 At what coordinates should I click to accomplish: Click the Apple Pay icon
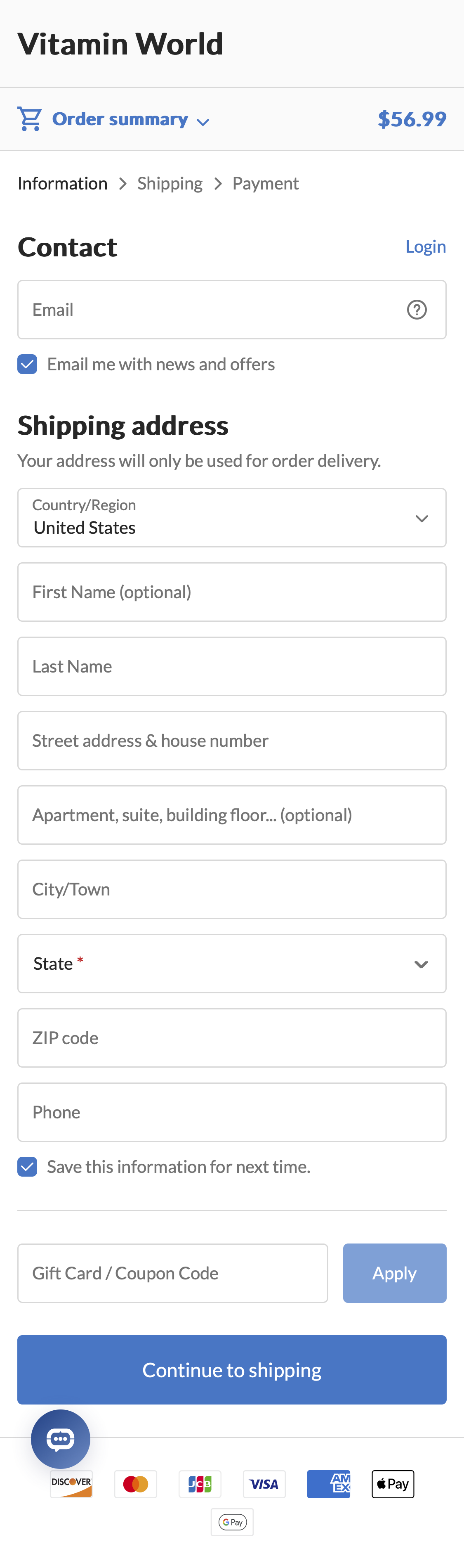393,1484
